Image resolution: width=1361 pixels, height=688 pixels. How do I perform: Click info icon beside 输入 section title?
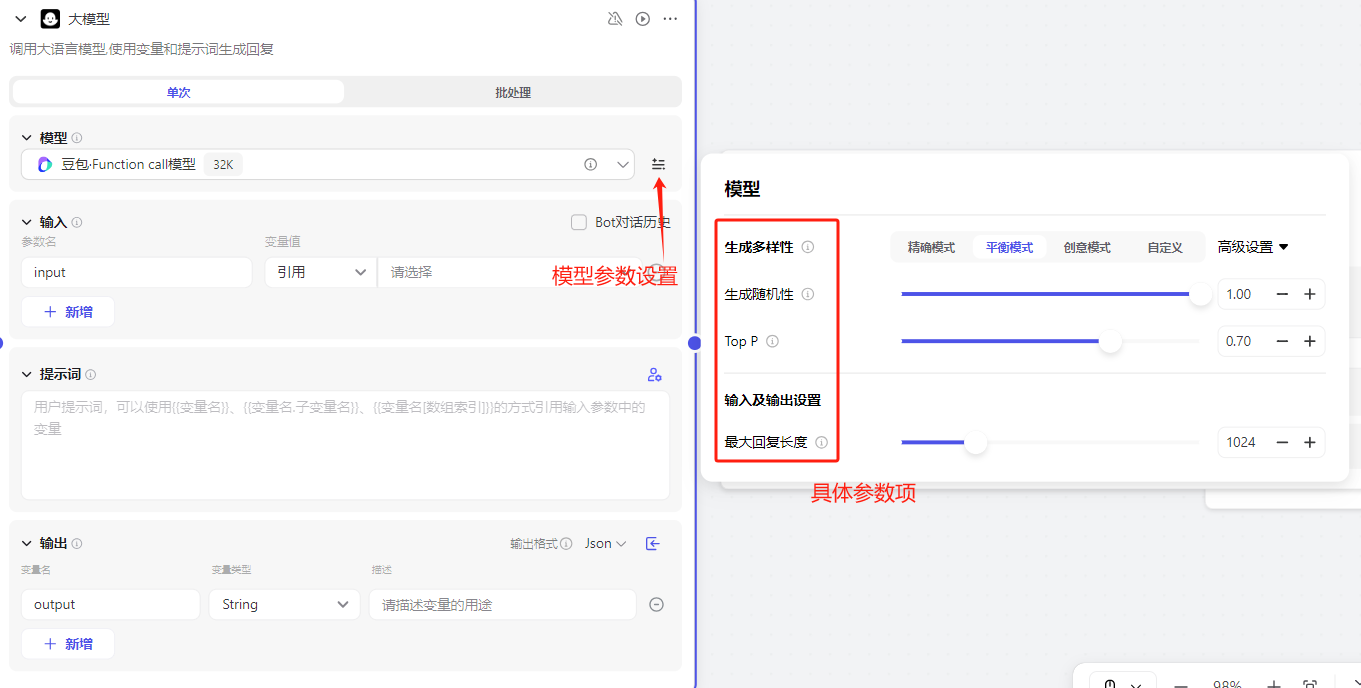[77, 222]
